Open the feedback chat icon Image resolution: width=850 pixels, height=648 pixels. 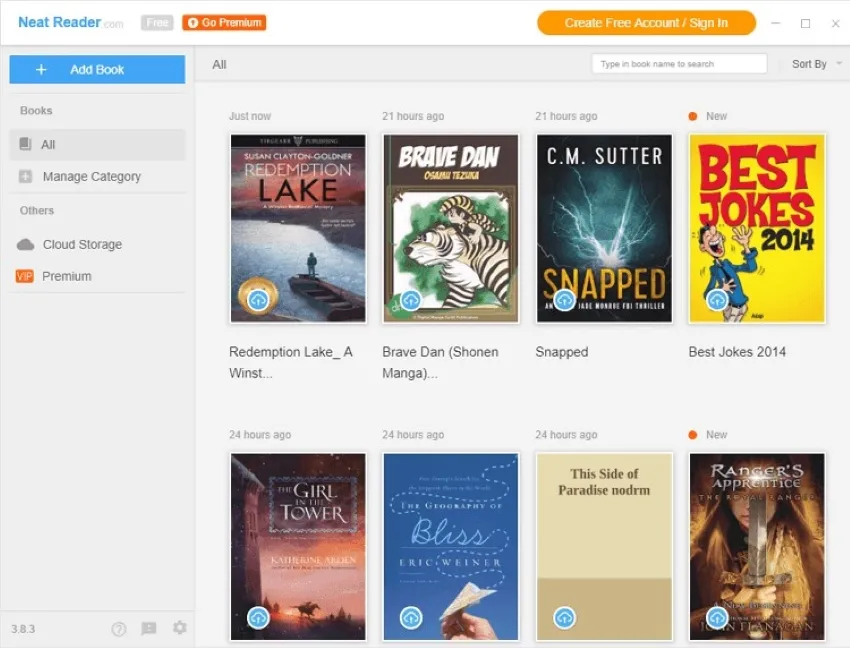tap(149, 628)
